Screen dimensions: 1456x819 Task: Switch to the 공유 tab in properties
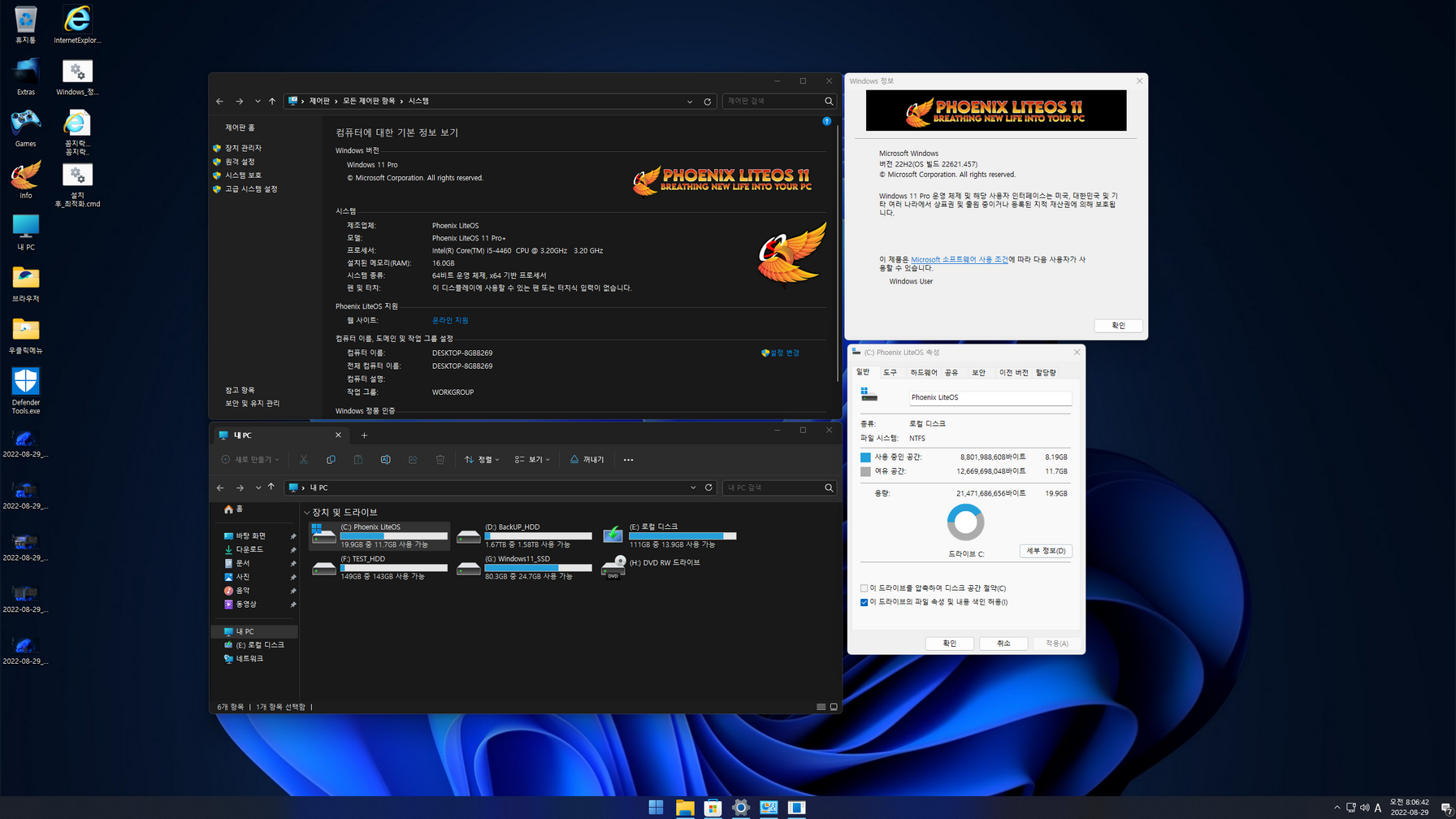[x=951, y=372]
